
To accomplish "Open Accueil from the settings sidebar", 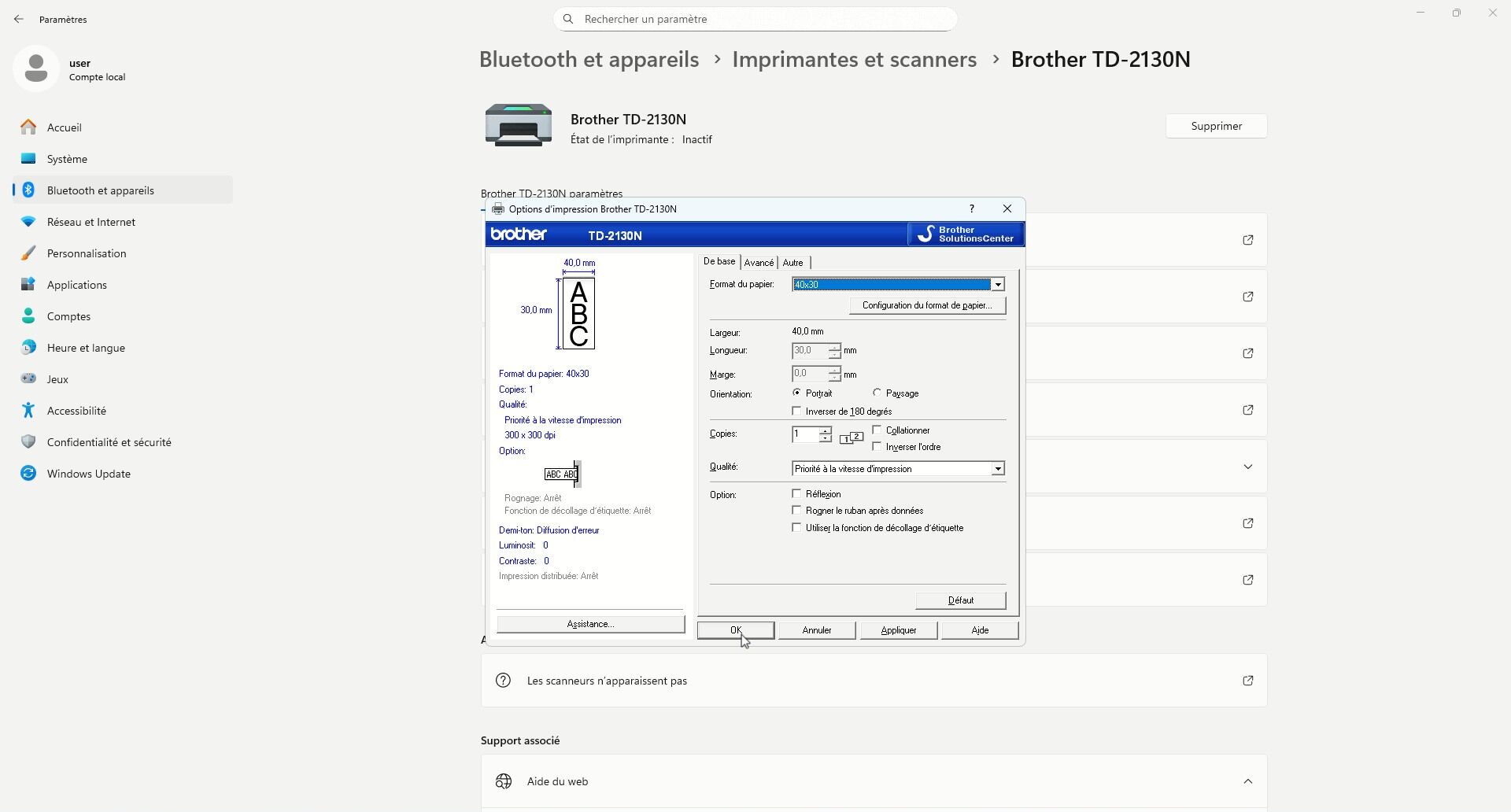I will (123, 127).
